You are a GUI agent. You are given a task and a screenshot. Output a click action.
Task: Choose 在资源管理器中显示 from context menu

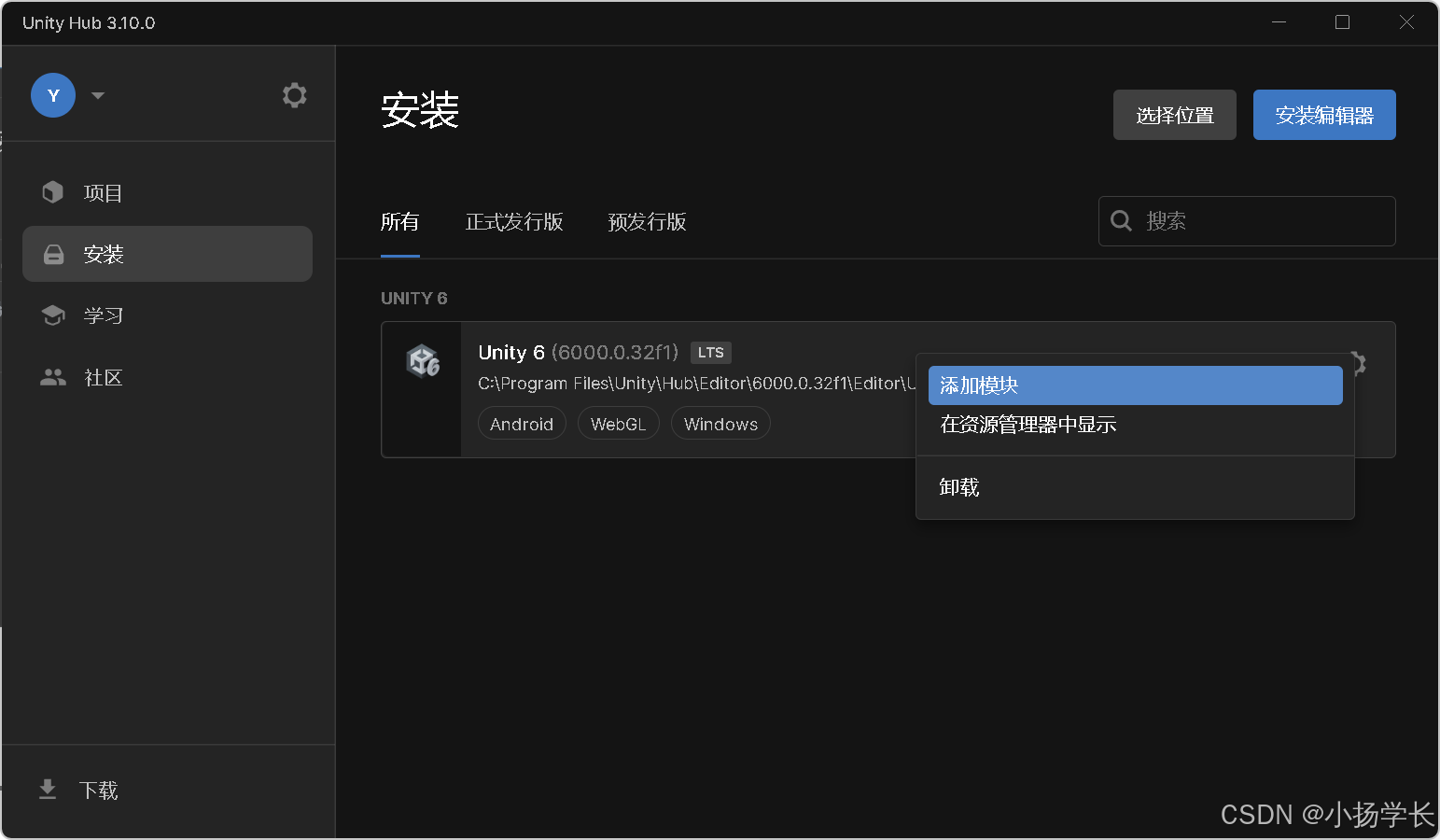point(1136,425)
